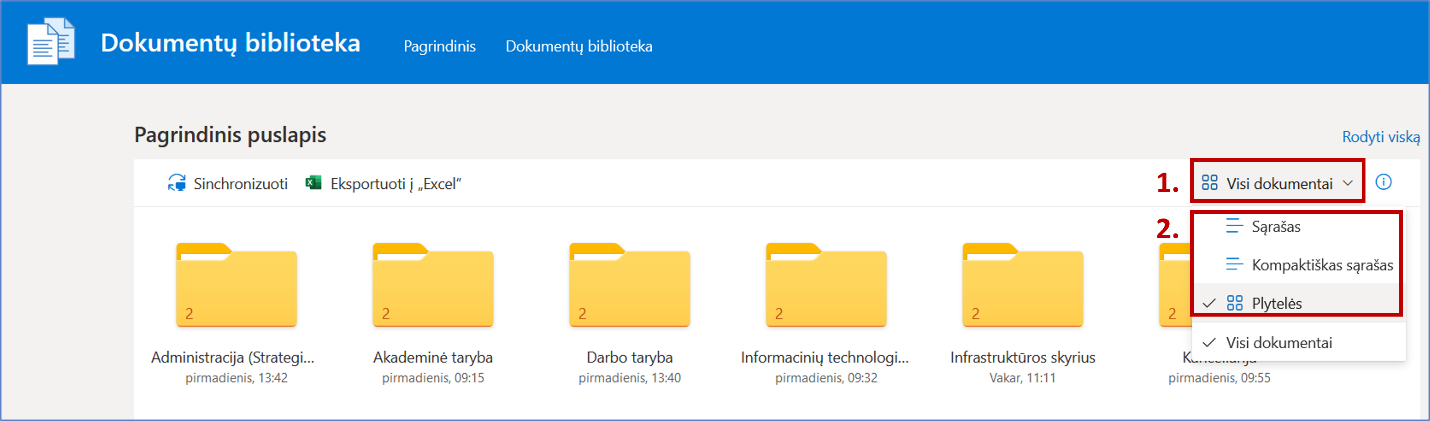Open the Informacinių technologijų folder icon
The height and width of the screenshot is (421, 1430).
[x=826, y=285]
